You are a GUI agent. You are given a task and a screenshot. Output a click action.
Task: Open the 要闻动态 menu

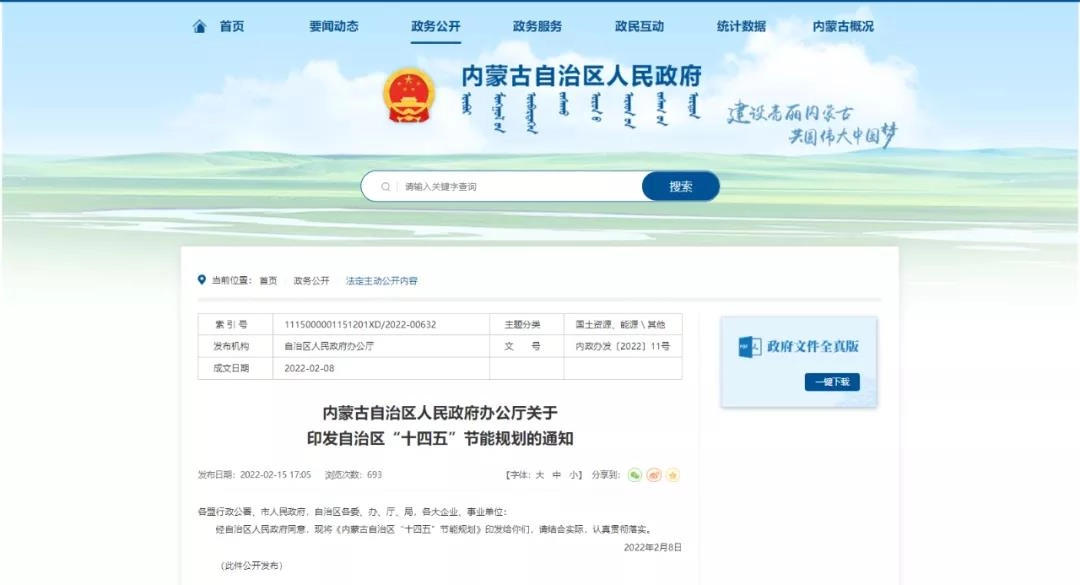coord(334,27)
